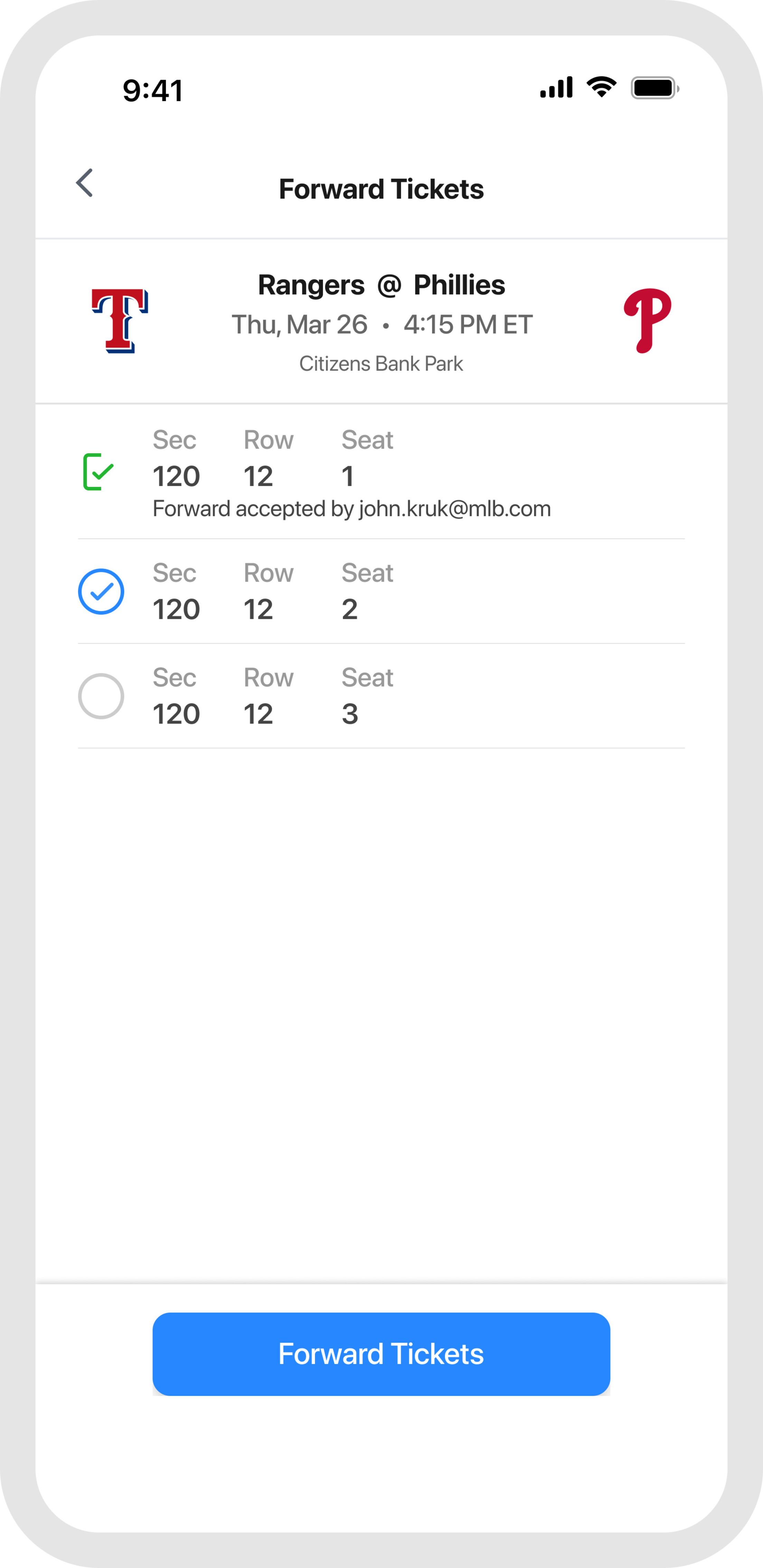Click the Texas Rangers team logo
The width and height of the screenshot is (763, 1568).
tap(120, 321)
